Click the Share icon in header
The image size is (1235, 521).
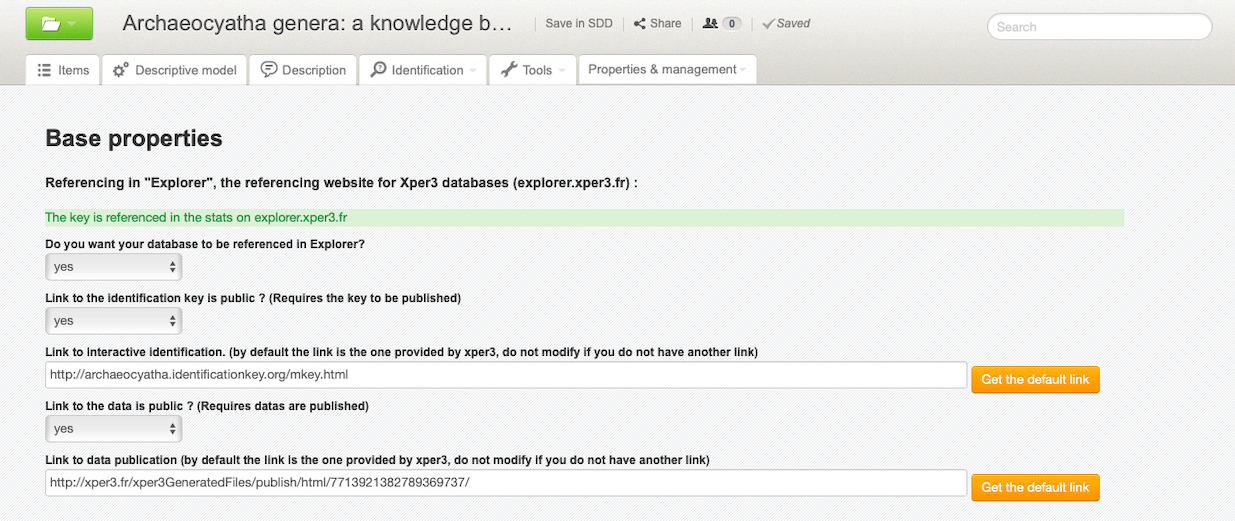pyautogui.click(x=640, y=23)
